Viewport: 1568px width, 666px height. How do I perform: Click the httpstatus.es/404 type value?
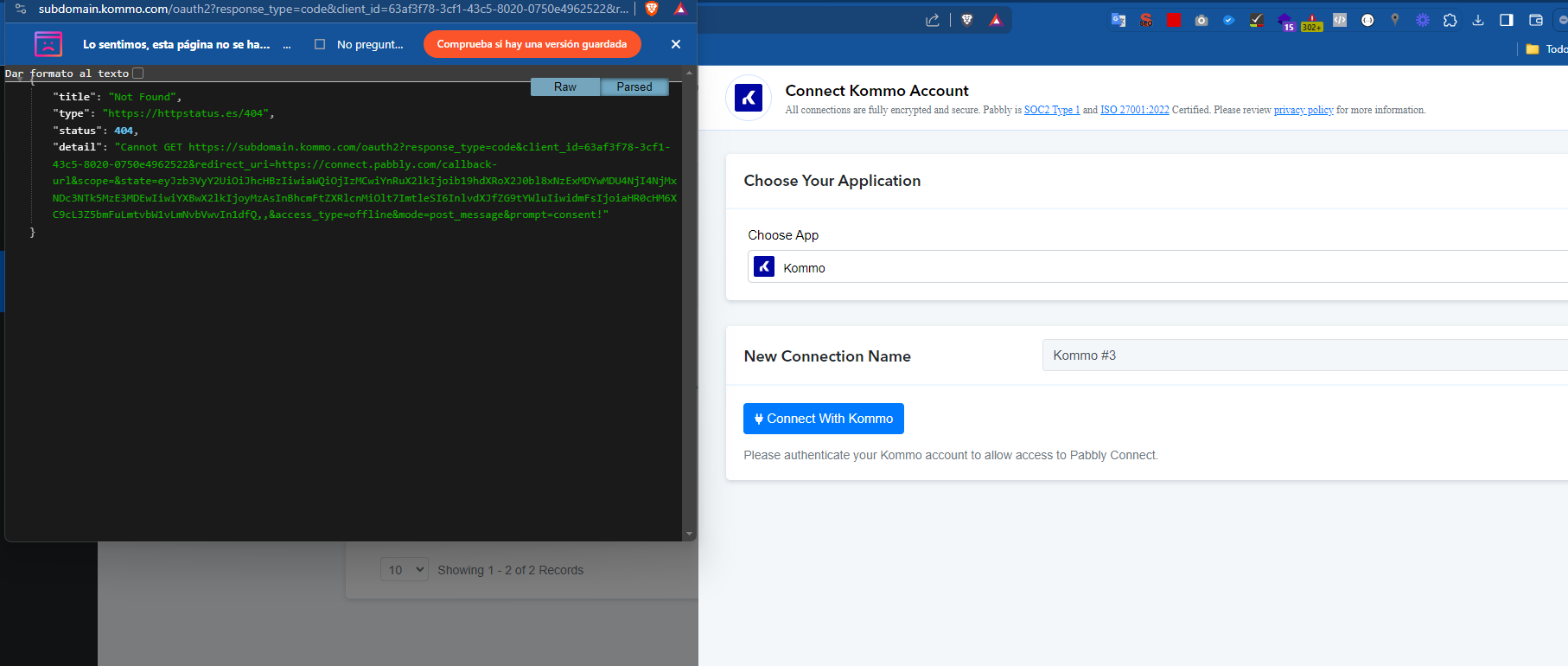pos(186,113)
